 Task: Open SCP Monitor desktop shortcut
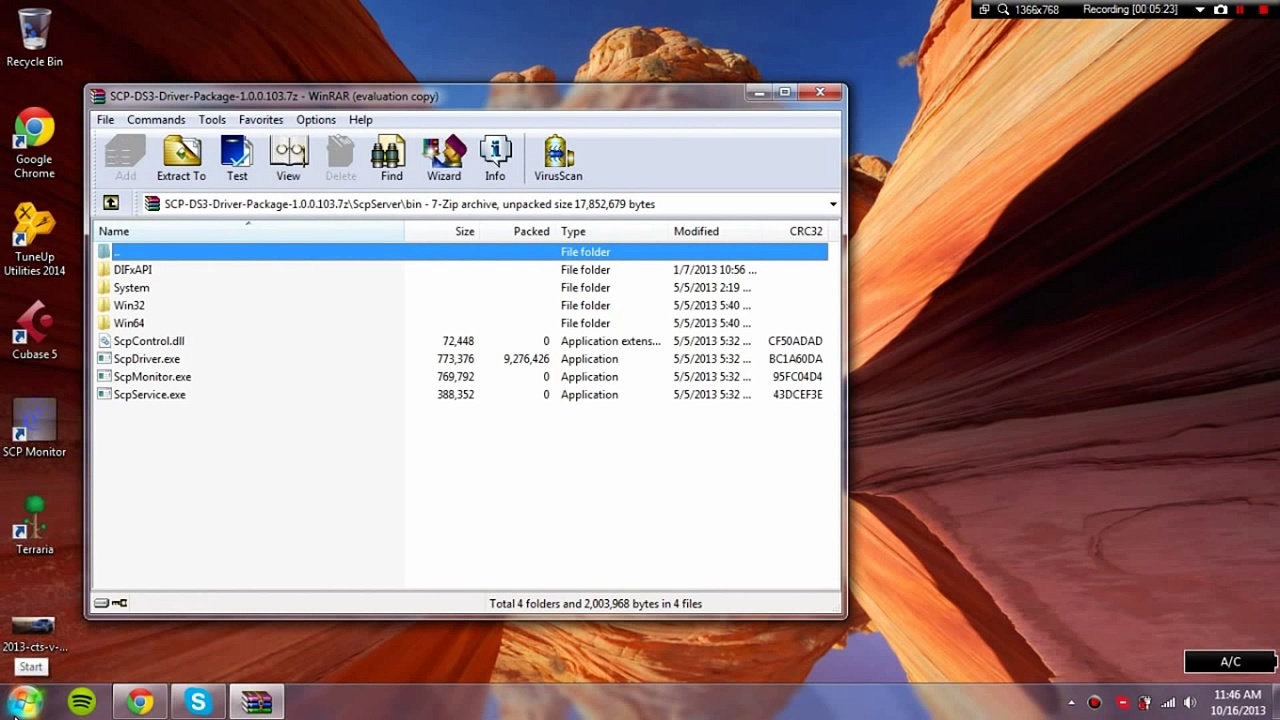point(34,428)
